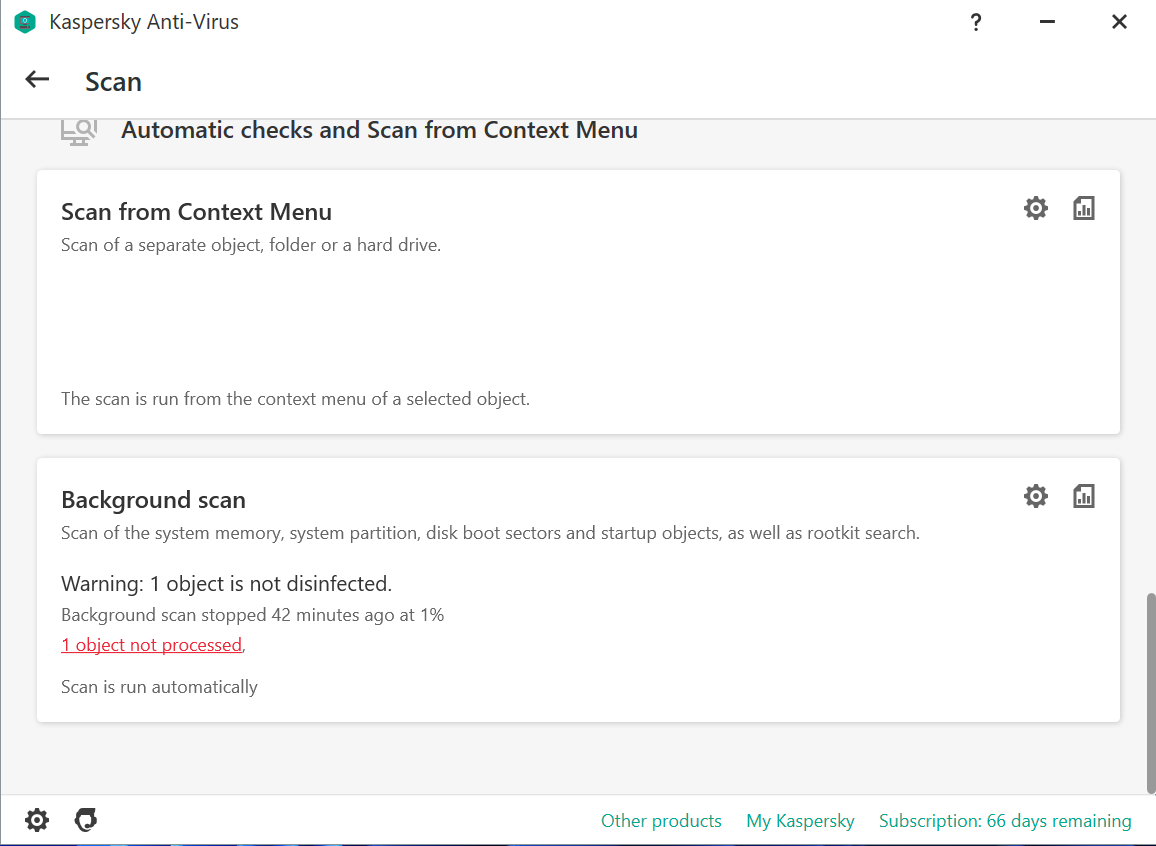Open Background scan settings gear
The width and height of the screenshot is (1156, 846).
(x=1036, y=496)
